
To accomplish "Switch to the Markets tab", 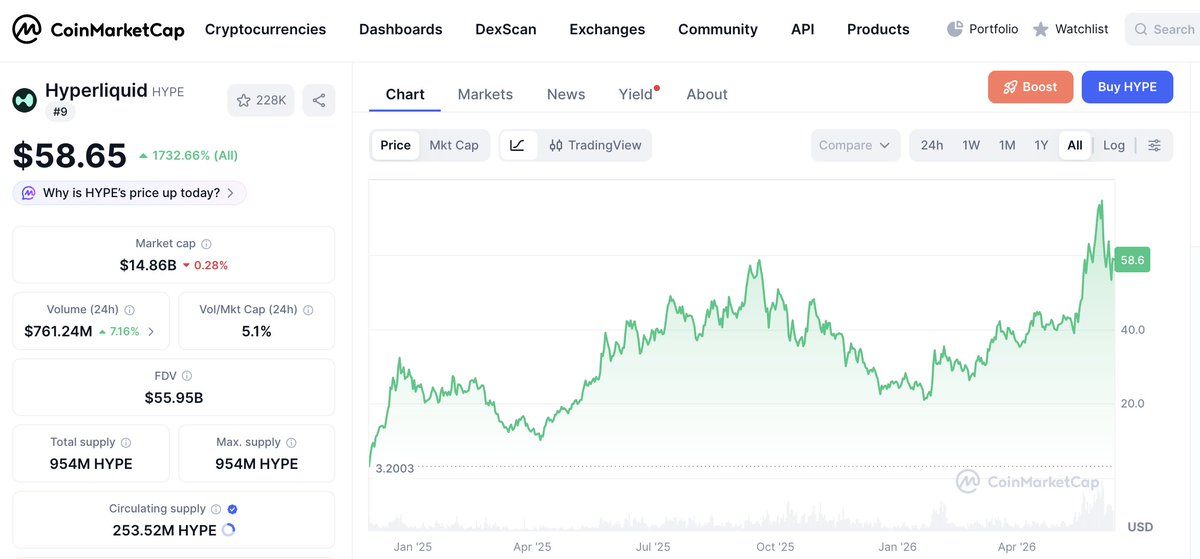I will [485, 94].
